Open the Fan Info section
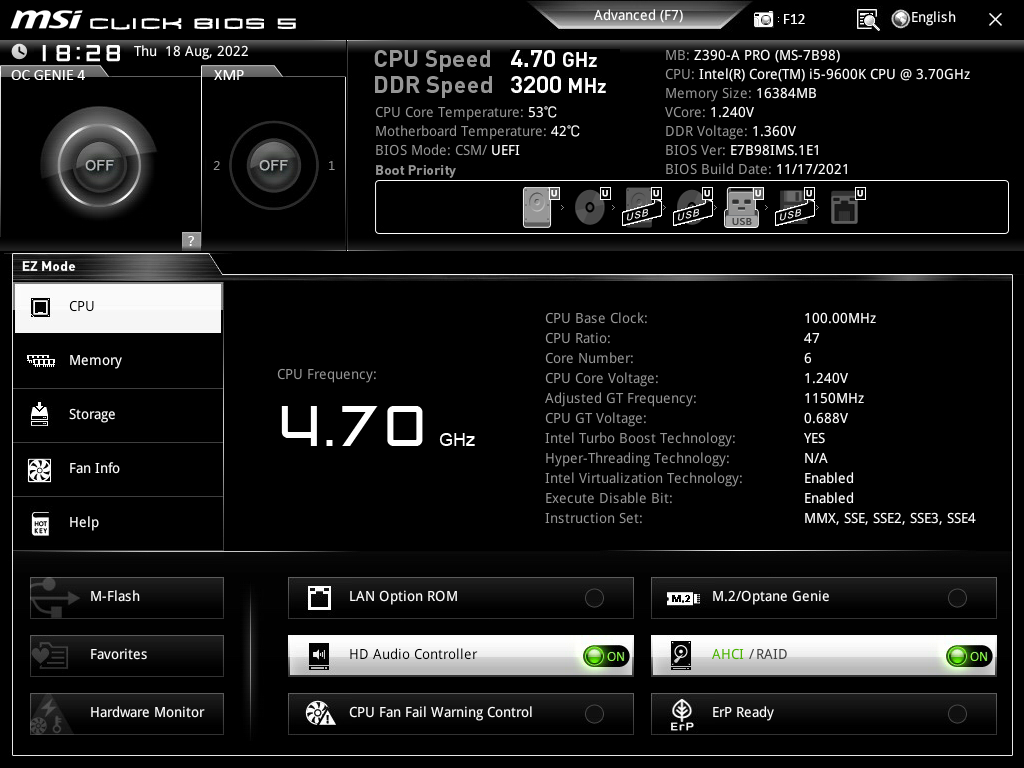1024x768 pixels. click(x=118, y=469)
